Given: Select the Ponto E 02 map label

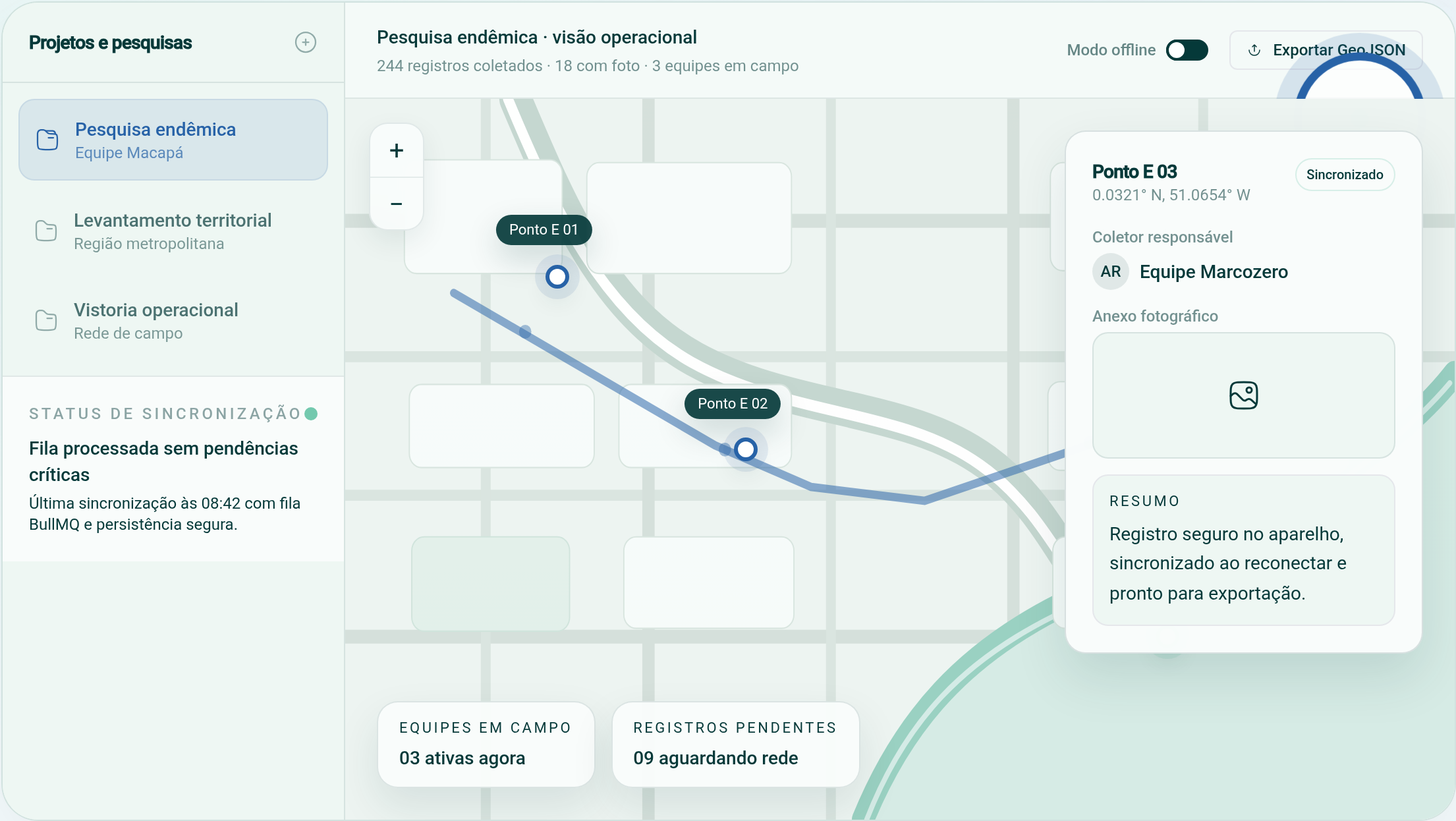Looking at the screenshot, I should pos(732,404).
